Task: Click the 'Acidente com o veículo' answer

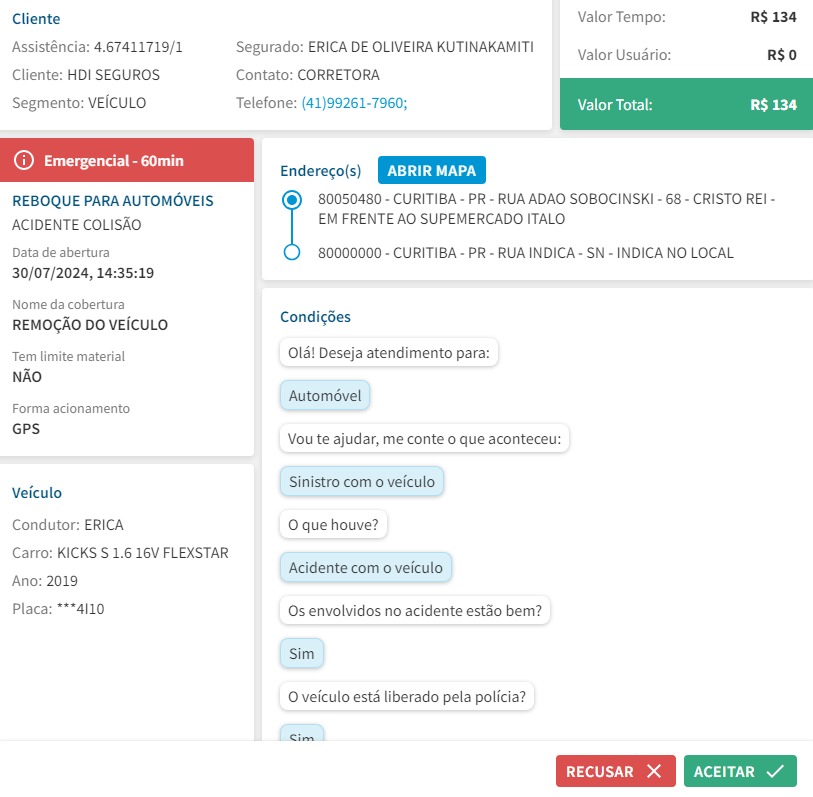Action: (365, 568)
